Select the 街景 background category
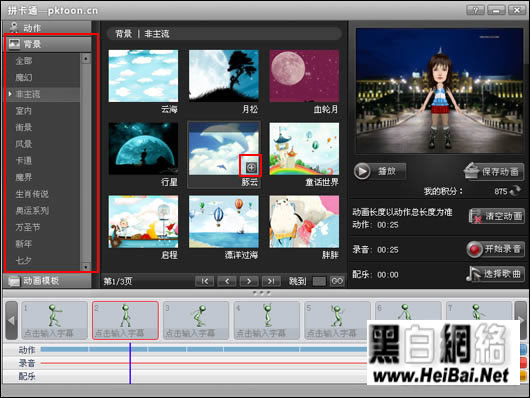Image resolution: width=530 pixels, height=398 pixels. pos(24,127)
